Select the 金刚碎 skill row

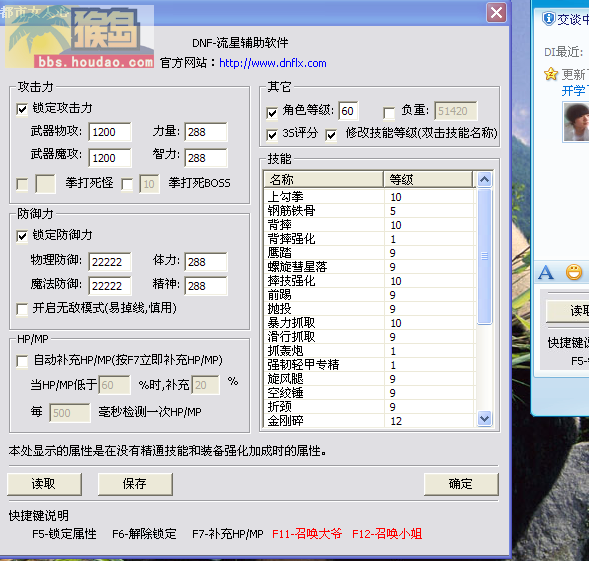tap(370, 420)
